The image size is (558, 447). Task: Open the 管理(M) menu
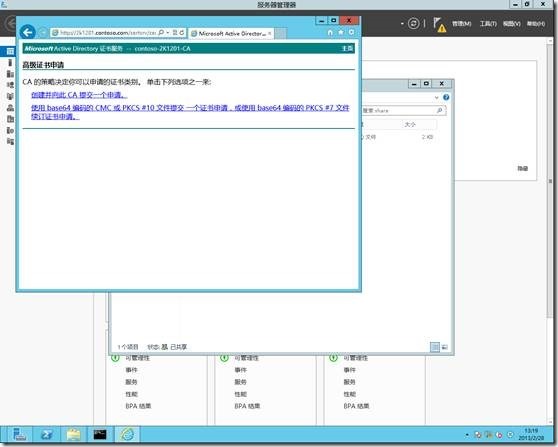pyautogui.click(x=462, y=24)
